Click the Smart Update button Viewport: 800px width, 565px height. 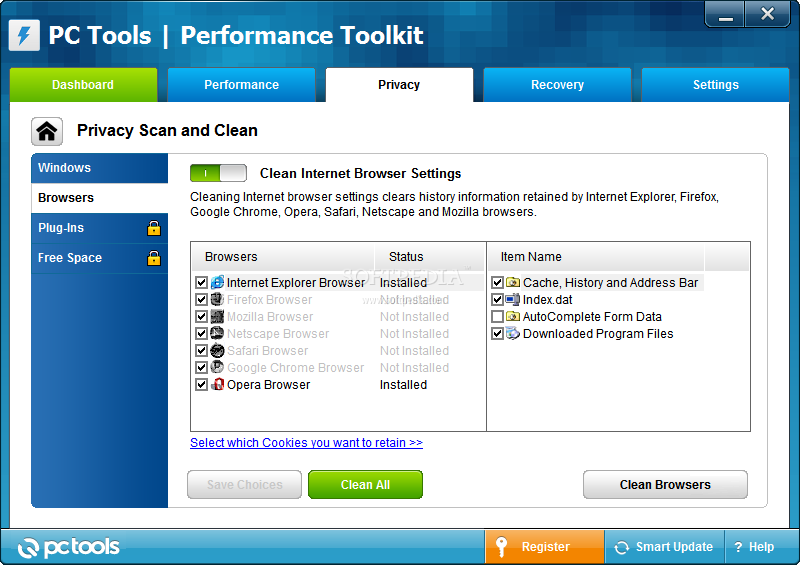pos(664,547)
